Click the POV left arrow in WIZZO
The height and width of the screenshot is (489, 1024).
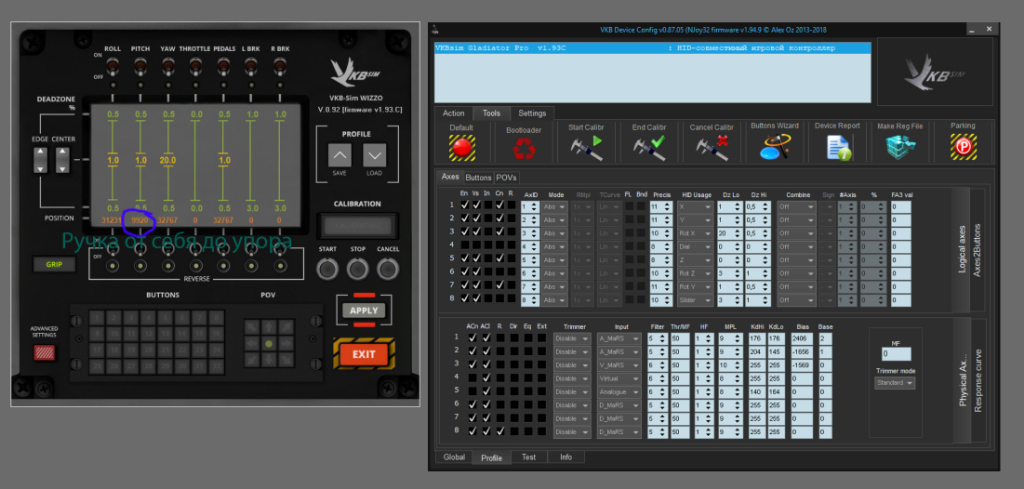coord(252,343)
